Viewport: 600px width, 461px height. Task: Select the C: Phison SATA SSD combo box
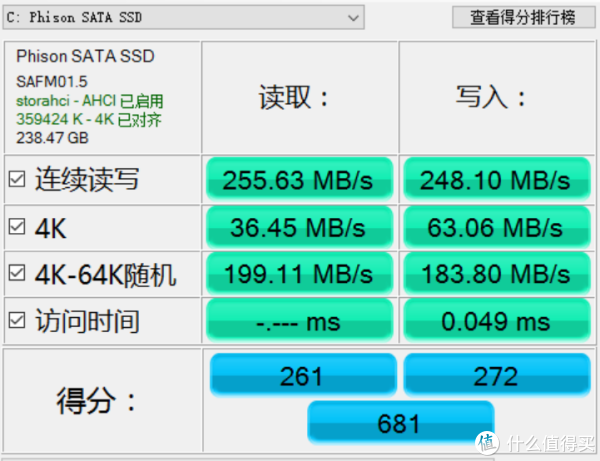point(183,17)
